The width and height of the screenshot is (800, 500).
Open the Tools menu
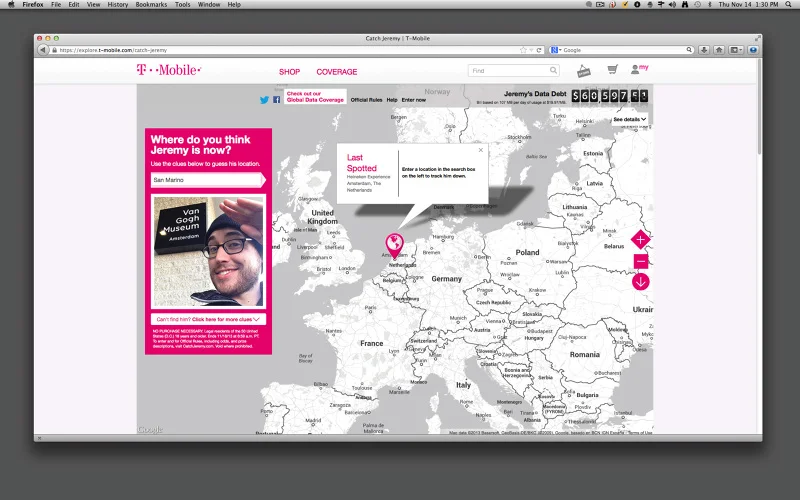(183, 5)
